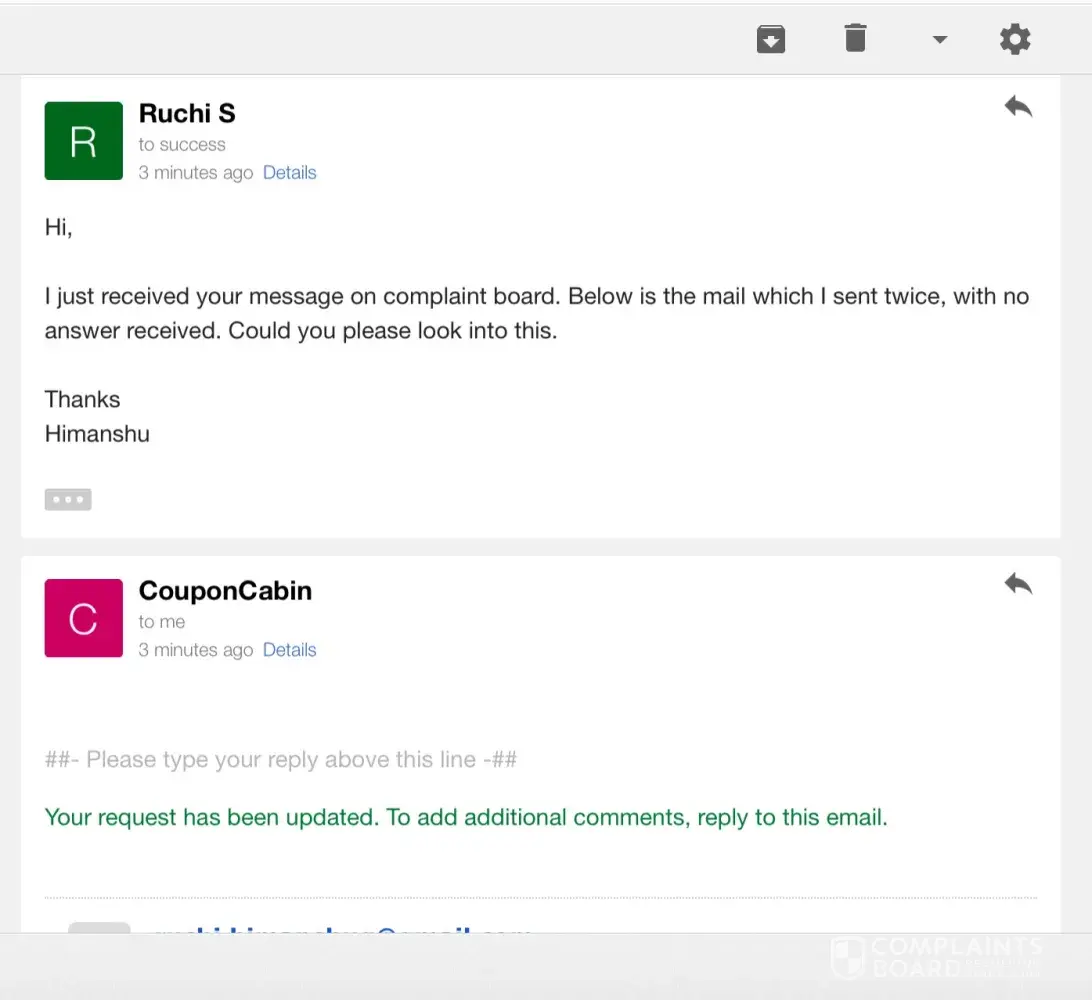Expand the trimmed quoted content ellipsis
The height and width of the screenshot is (1000, 1092).
tap(68, 499)
